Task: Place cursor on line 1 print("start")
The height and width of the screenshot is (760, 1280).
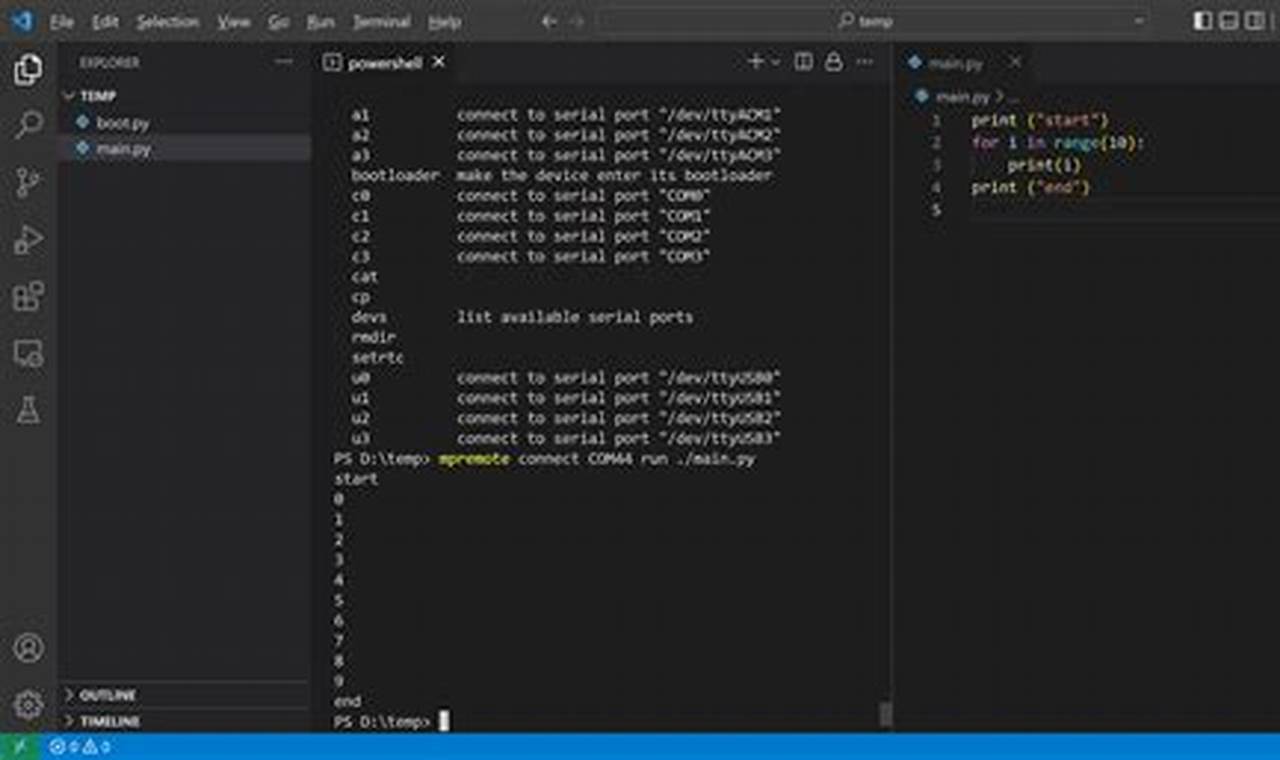Action: (x=1040, y=121)
